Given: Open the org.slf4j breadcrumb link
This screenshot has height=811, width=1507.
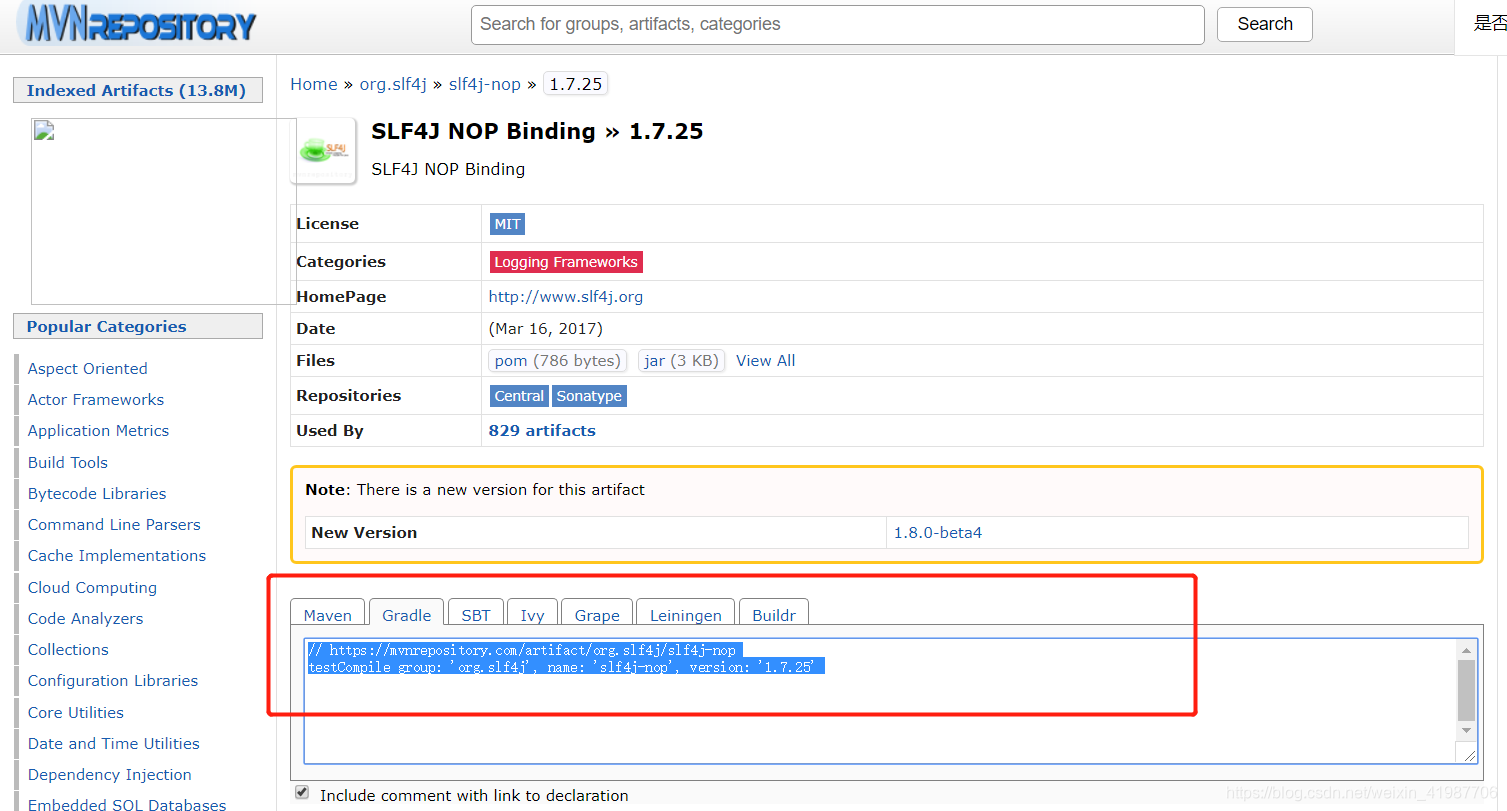Looking at the screenshot, I should point(393,84).
